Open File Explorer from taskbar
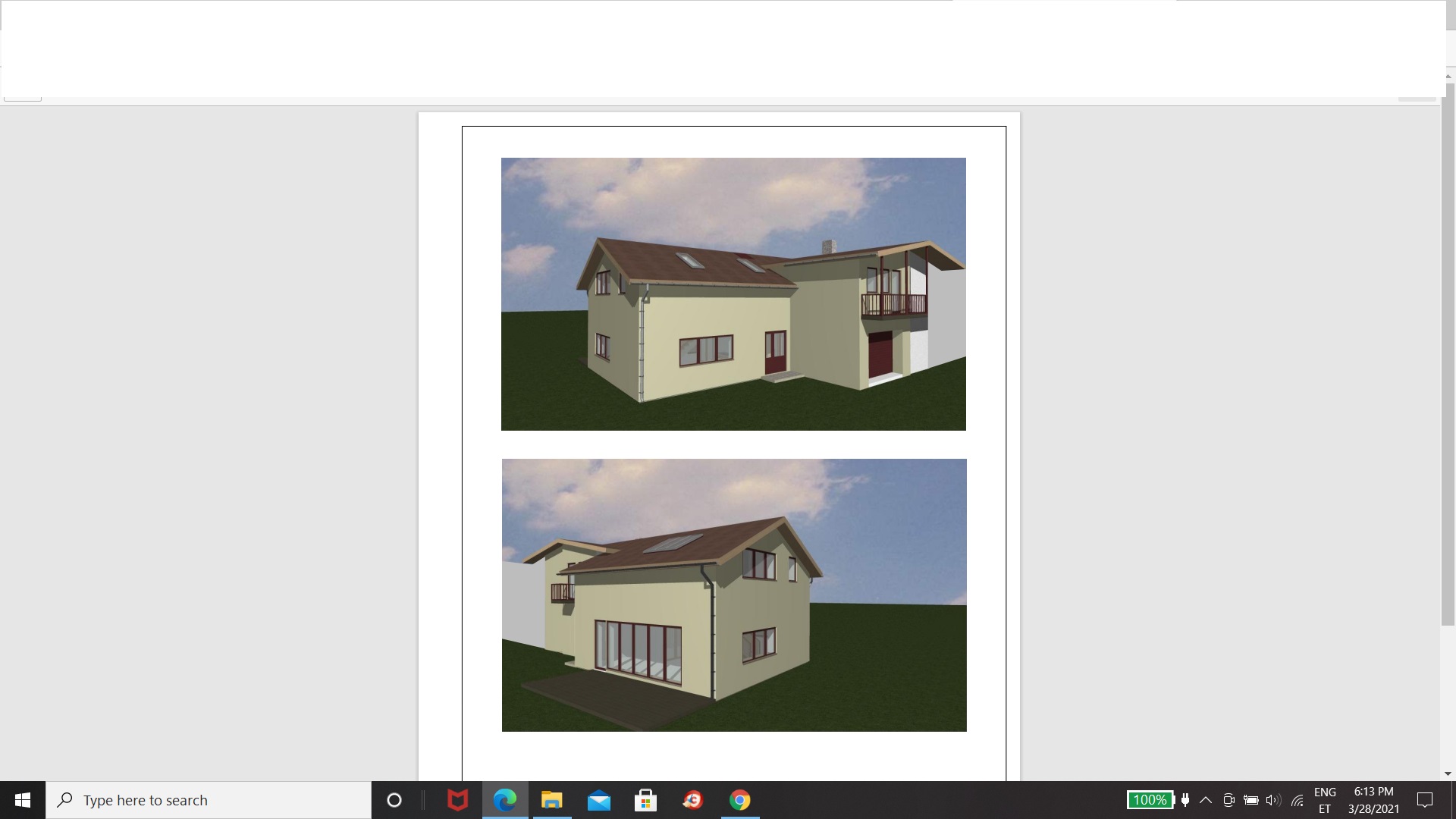Viewport: 1456px width, 819px height. click(x=551, y=800)
